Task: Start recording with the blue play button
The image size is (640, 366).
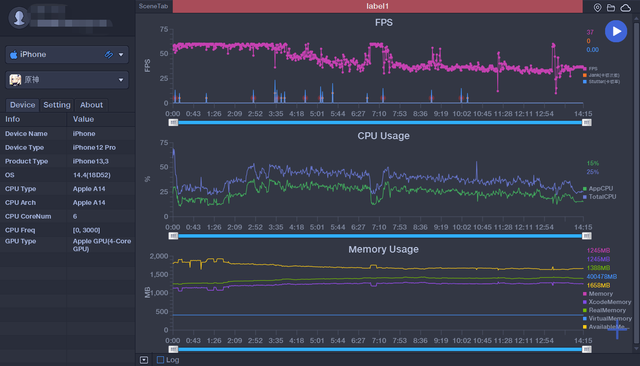Action: (616, 31)
